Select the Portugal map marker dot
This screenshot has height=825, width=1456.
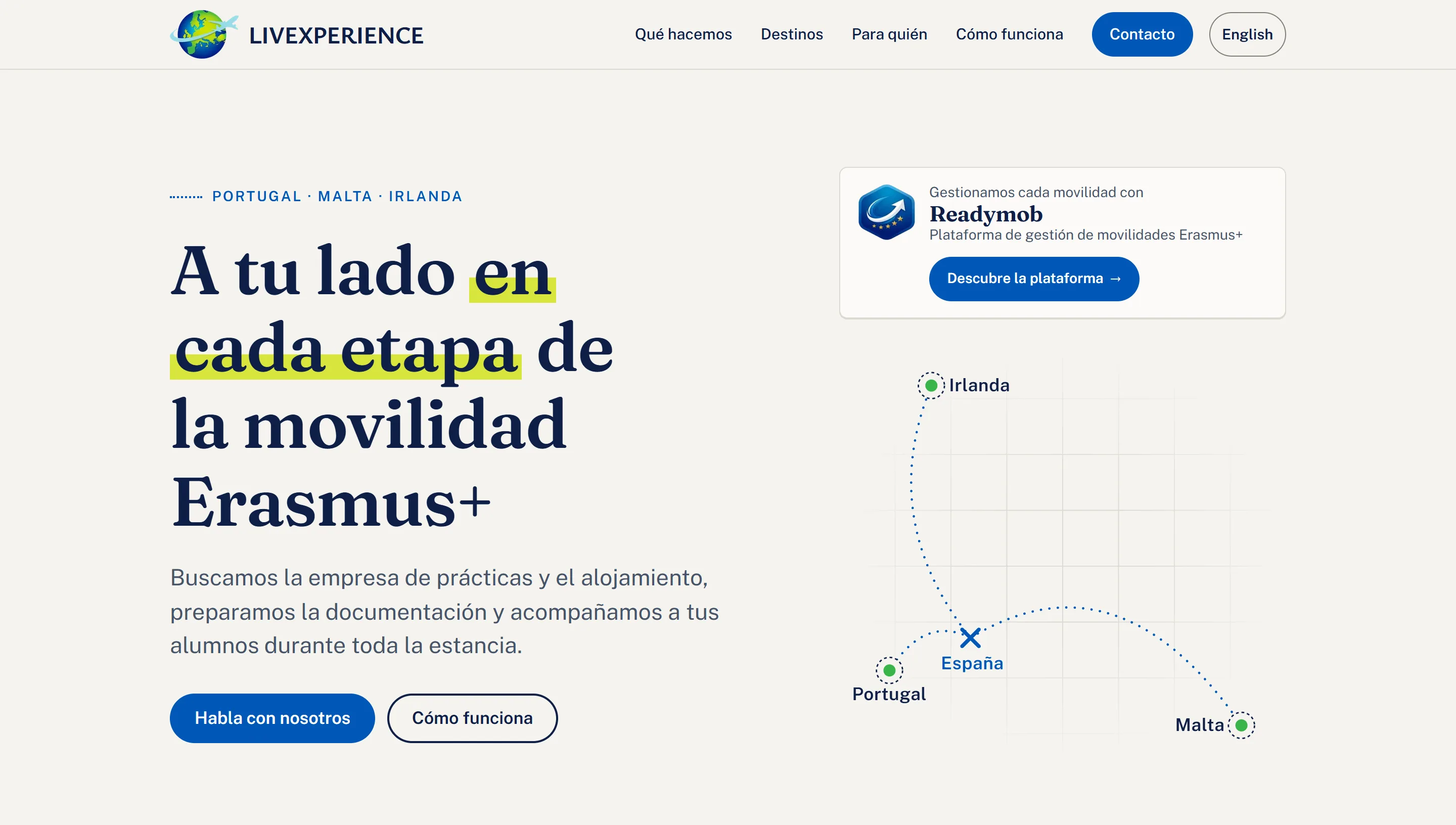(x=889, y=671)
